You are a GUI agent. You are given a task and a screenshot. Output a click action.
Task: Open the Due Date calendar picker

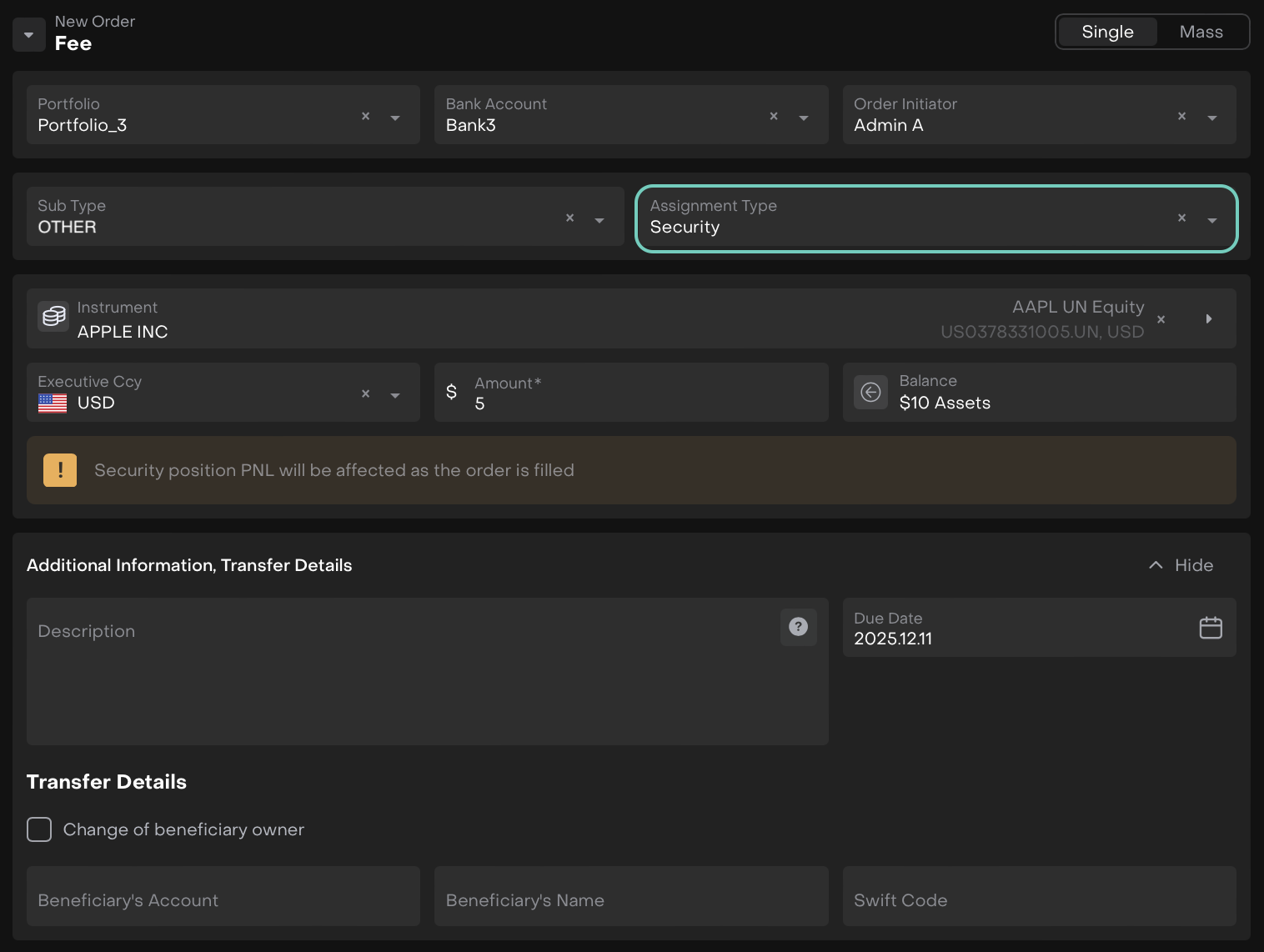pos(1210,628)
